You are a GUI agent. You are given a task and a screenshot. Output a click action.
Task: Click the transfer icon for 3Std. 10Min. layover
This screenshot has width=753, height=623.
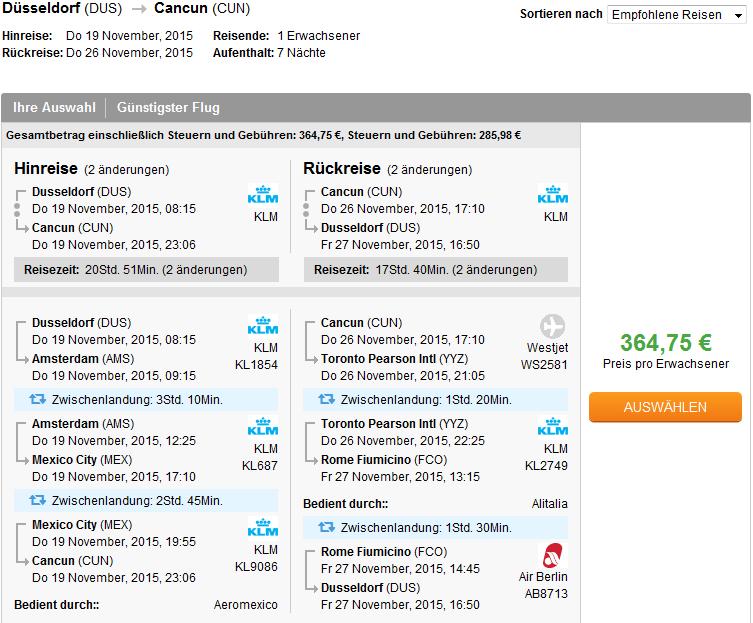pos(37,399)
